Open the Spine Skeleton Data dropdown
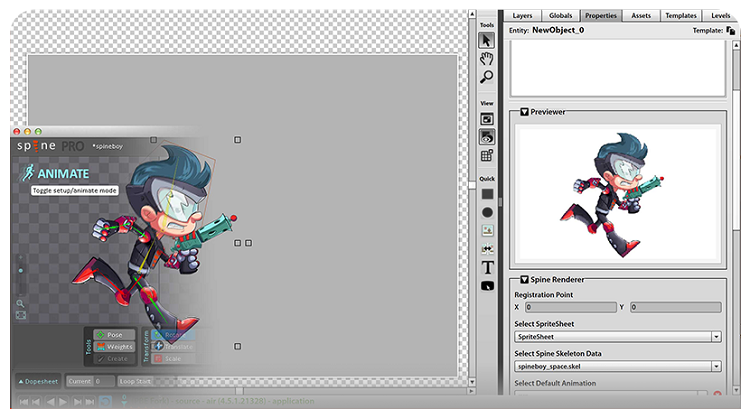 [x=618, y=366]
